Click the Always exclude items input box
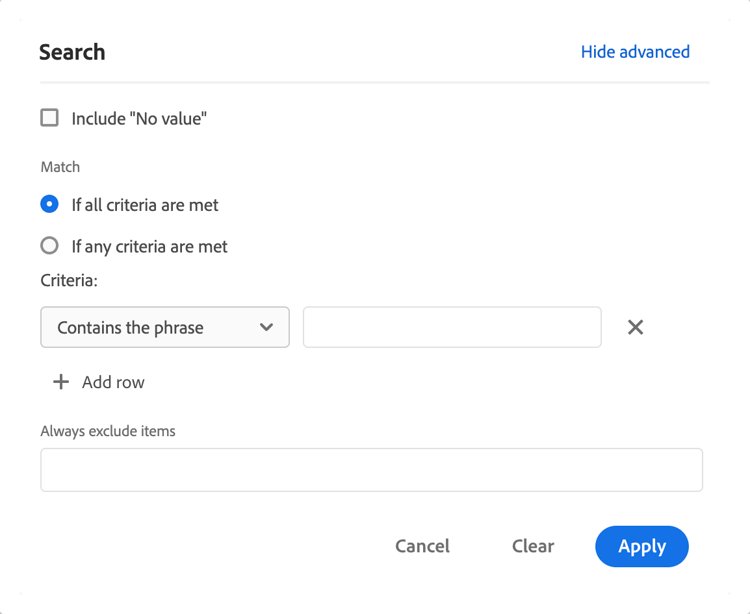This screenshot has width=750, height=614. click(x=371, y=470)
